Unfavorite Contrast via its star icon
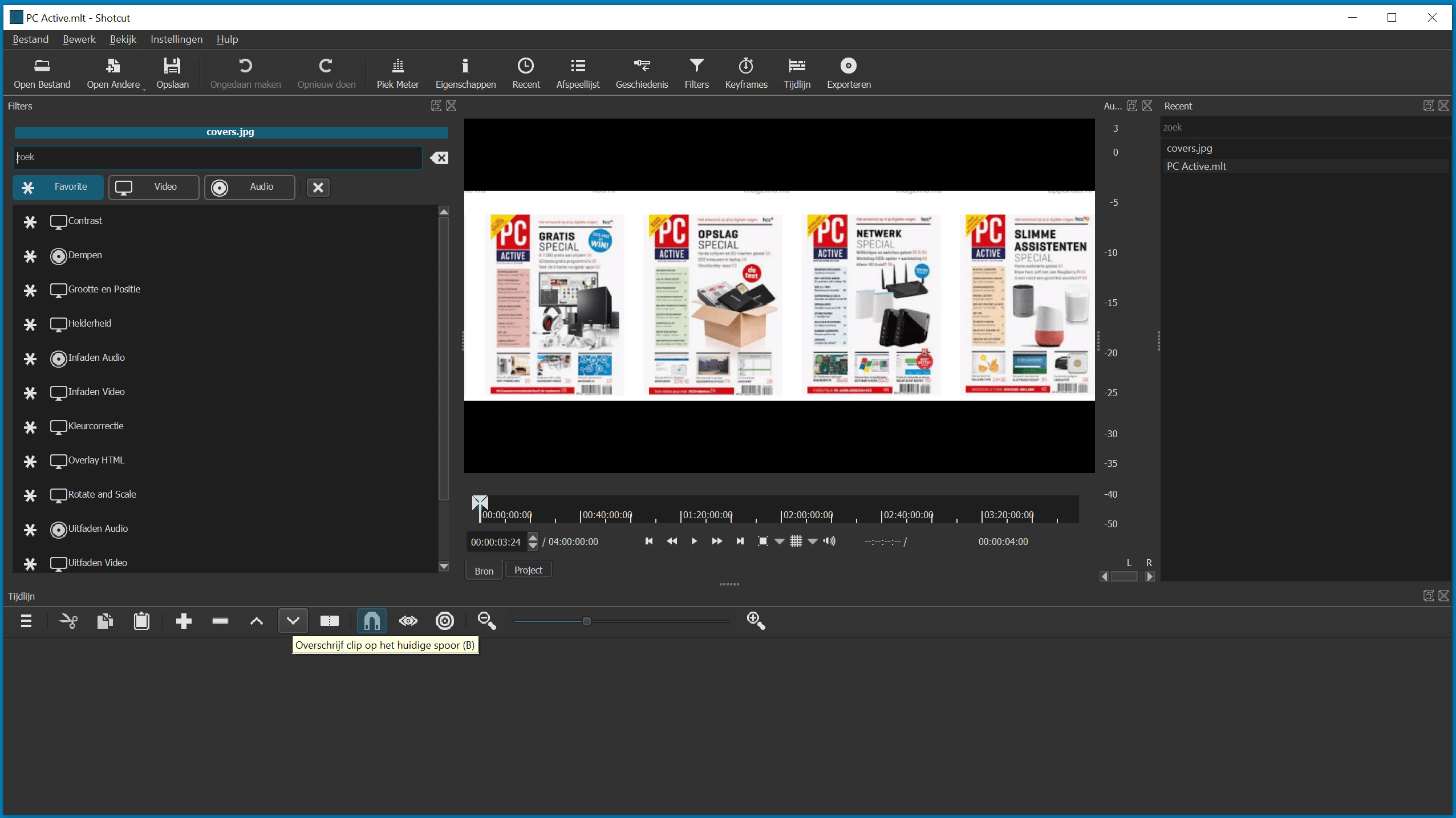The width and height of the screenshot is (1456, 818). pyautogui.click(x=30, y=222)
